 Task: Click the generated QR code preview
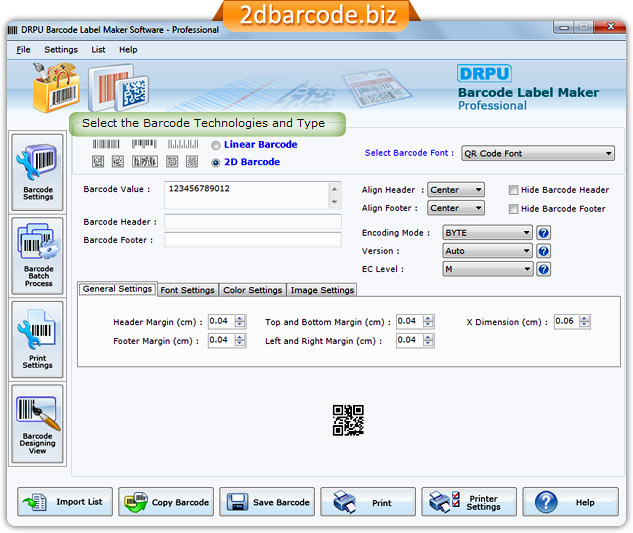tap(348, 420)
